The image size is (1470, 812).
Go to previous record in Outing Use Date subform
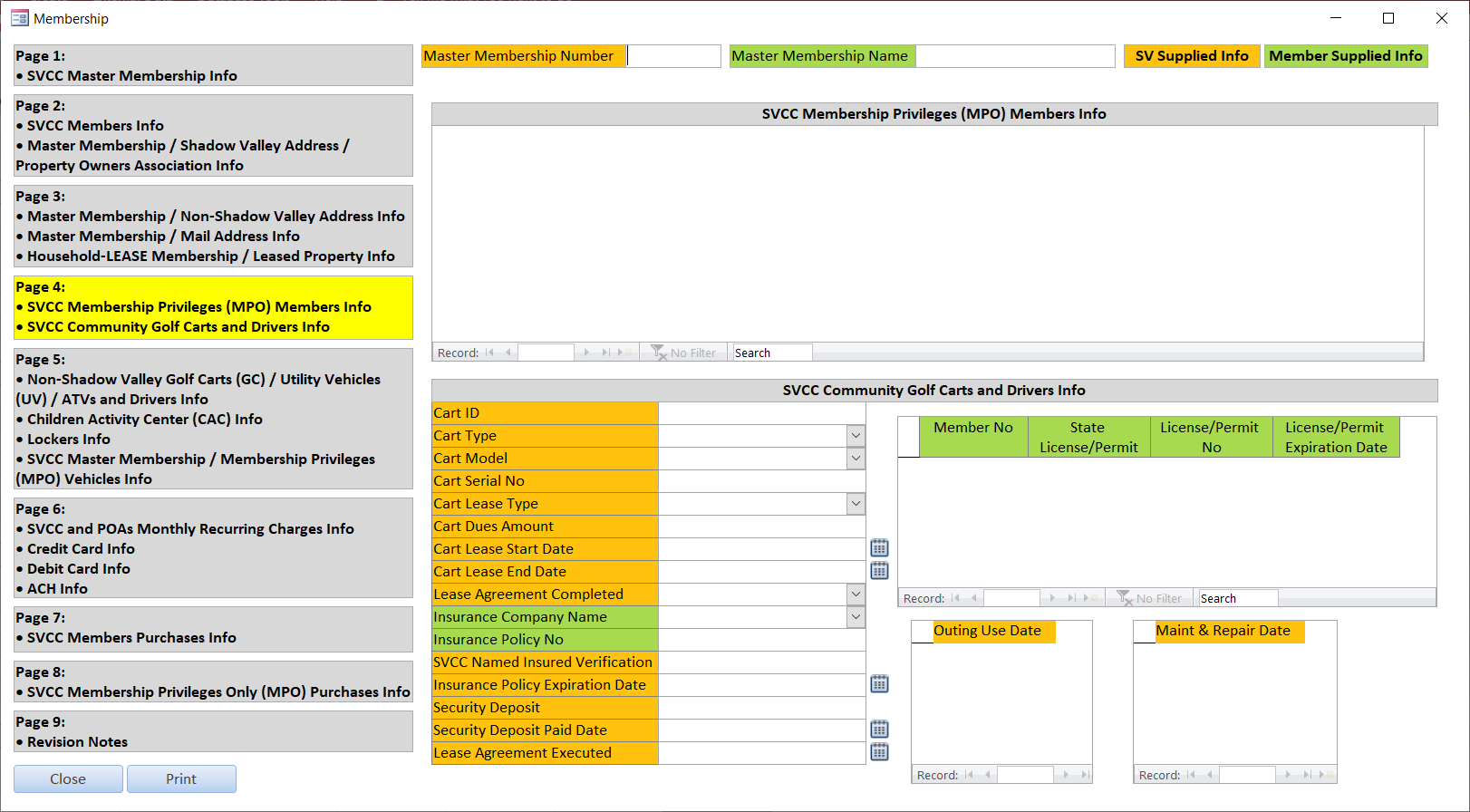tap(987, 775)
